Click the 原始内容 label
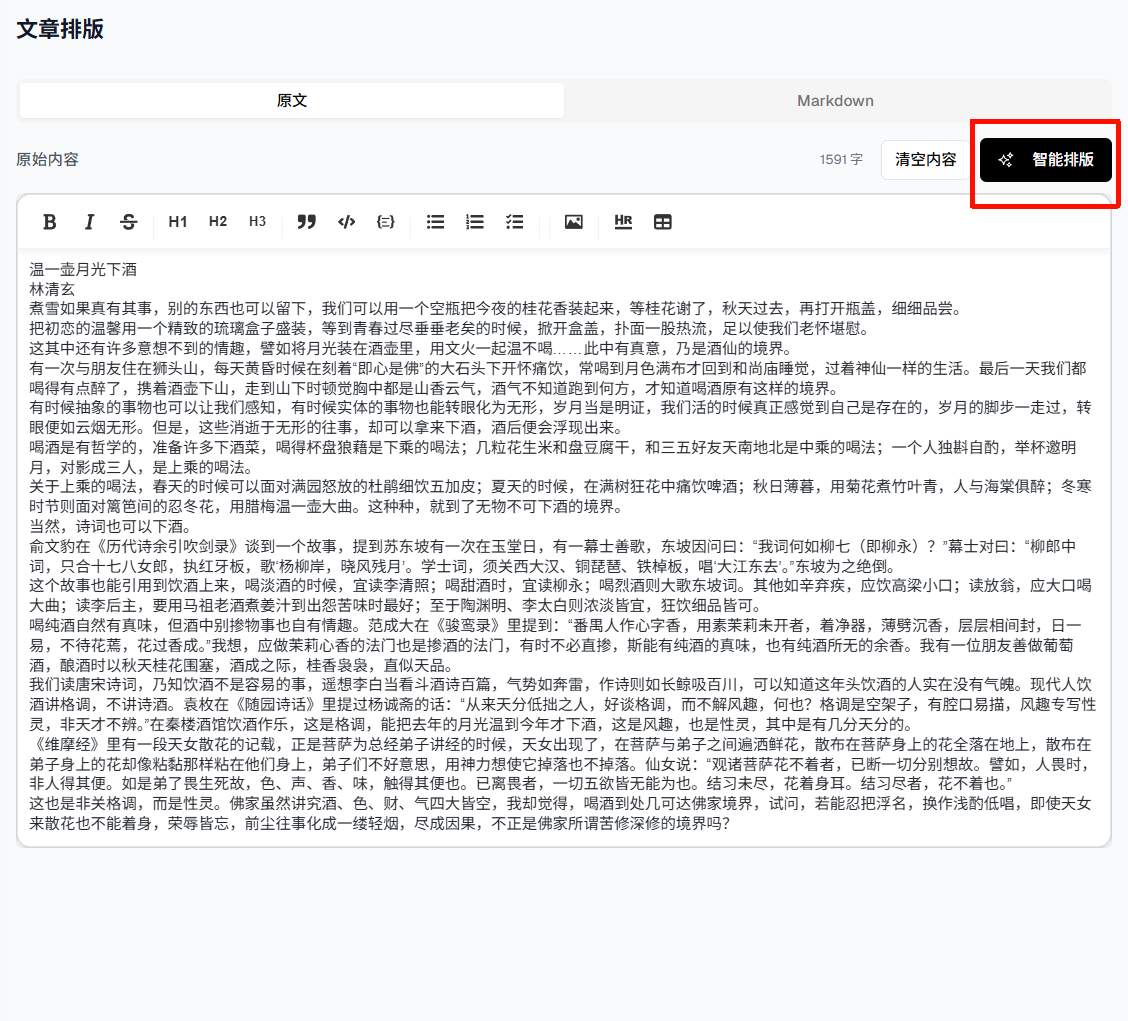Image resolution: width=1128 pixels, height=1021 pixels. point(47,159)
